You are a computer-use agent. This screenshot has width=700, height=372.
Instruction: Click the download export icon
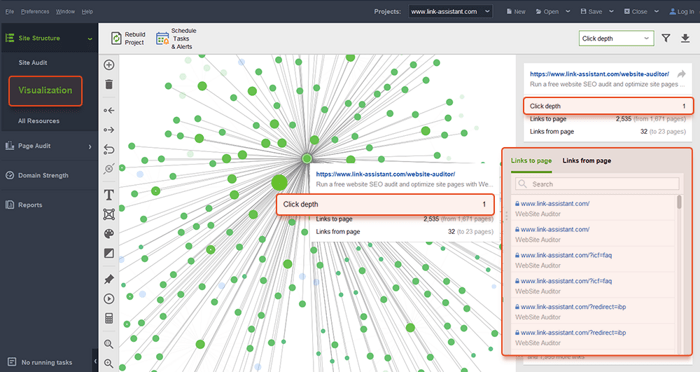(x=685, y=38)
